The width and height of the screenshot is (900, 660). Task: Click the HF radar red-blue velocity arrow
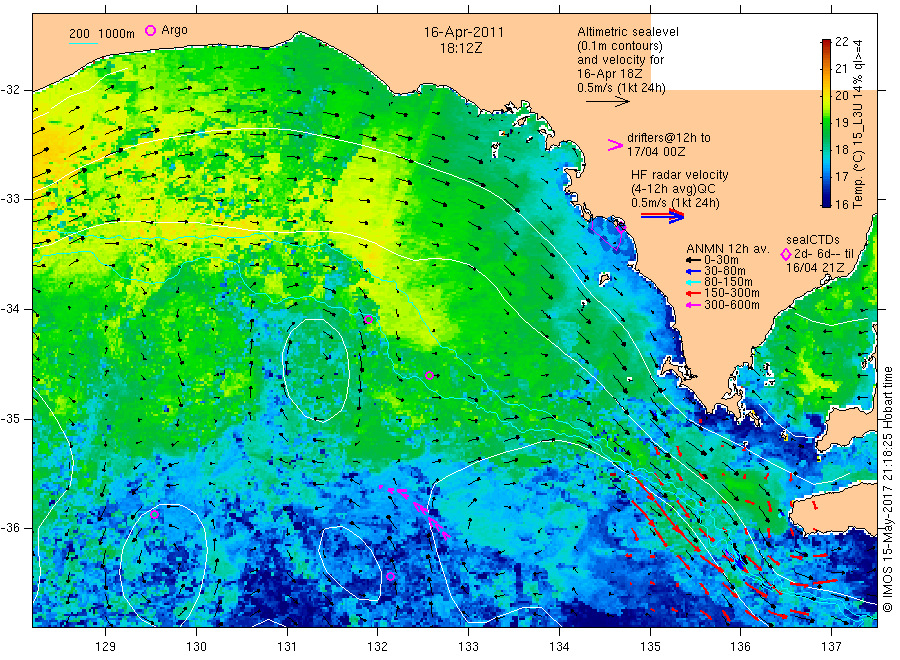click(x=663, y=216)
